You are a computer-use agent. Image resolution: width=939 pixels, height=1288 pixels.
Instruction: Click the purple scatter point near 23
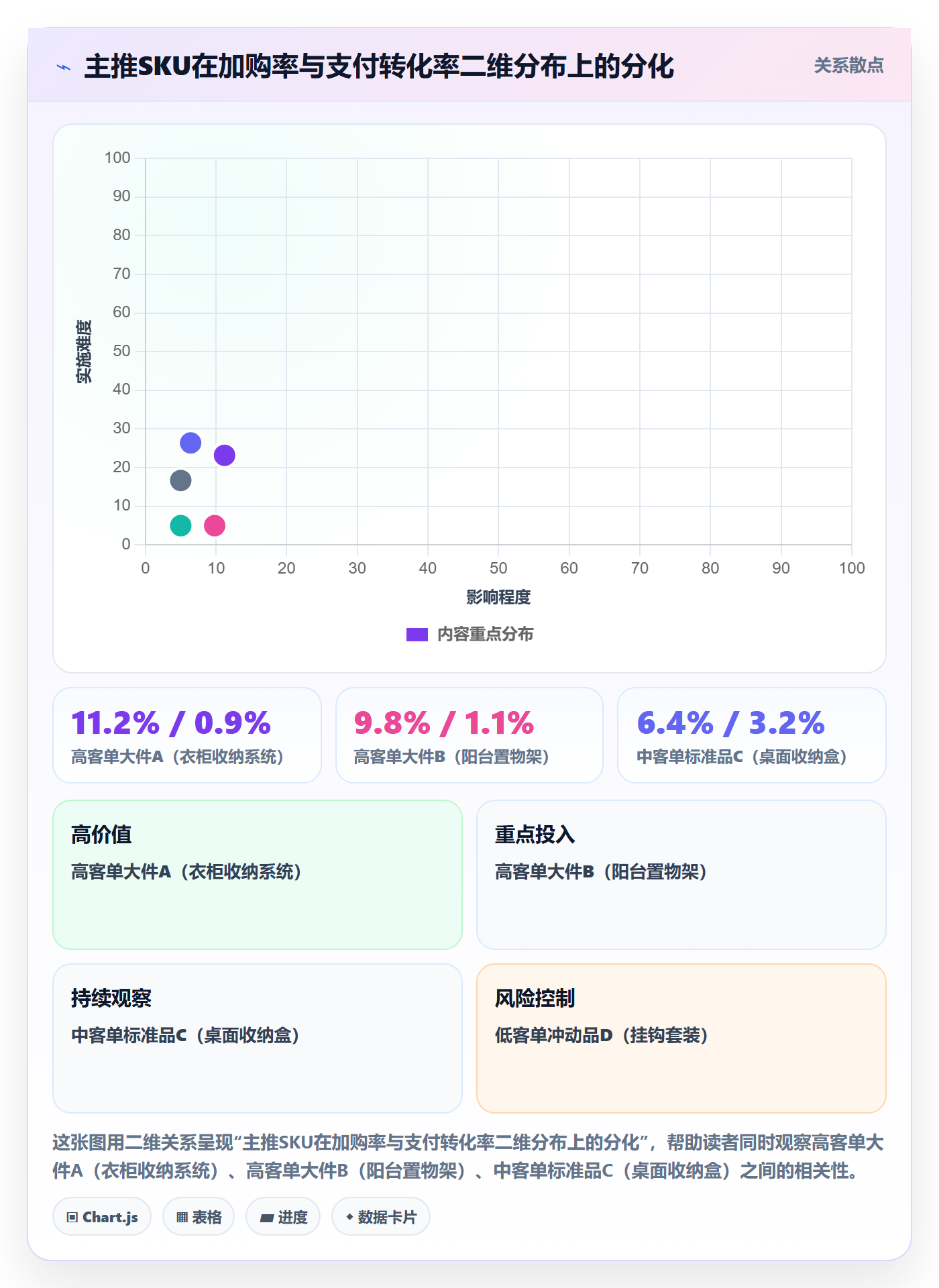pyautogui.click(x=224, y=455)
